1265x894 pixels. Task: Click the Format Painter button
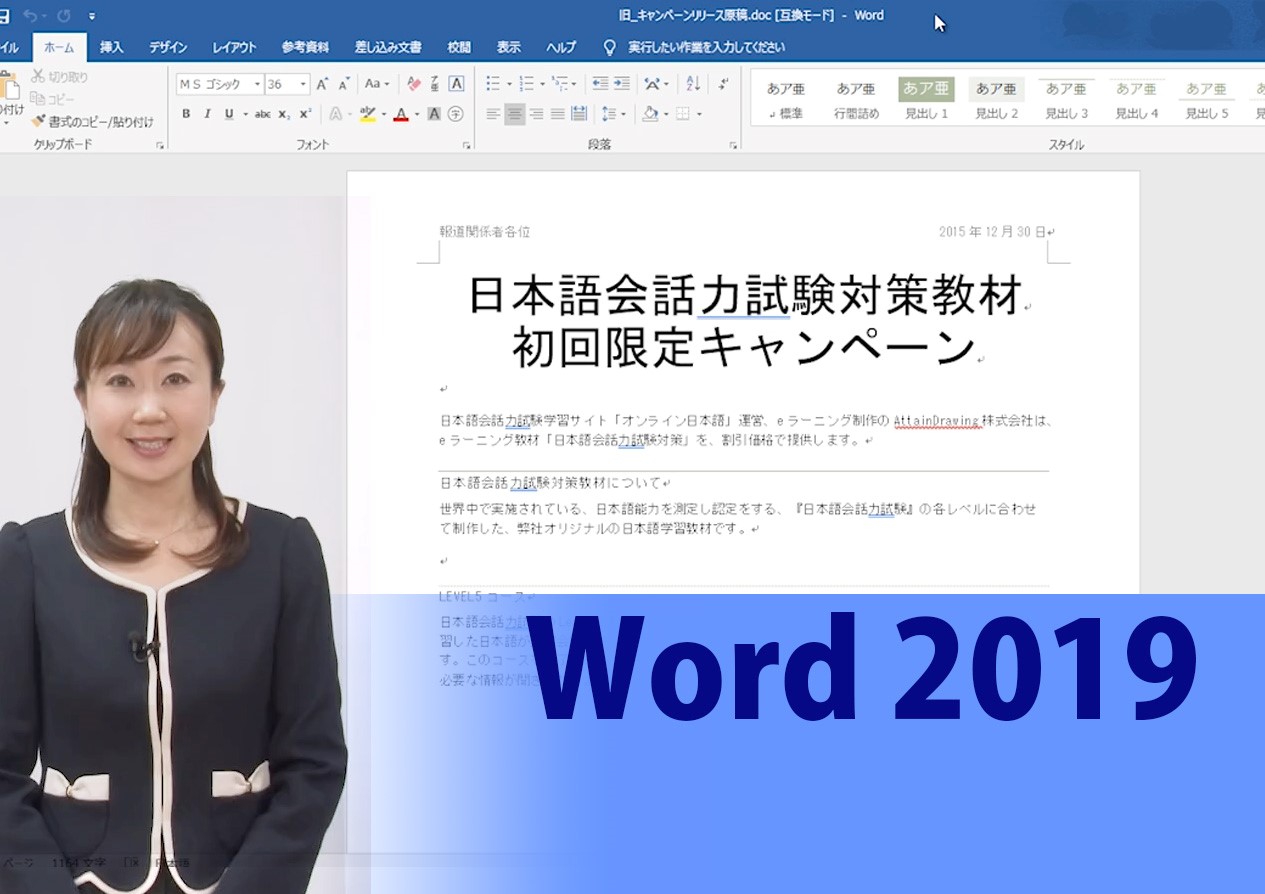pyautogui.click(x=92, y=122)
